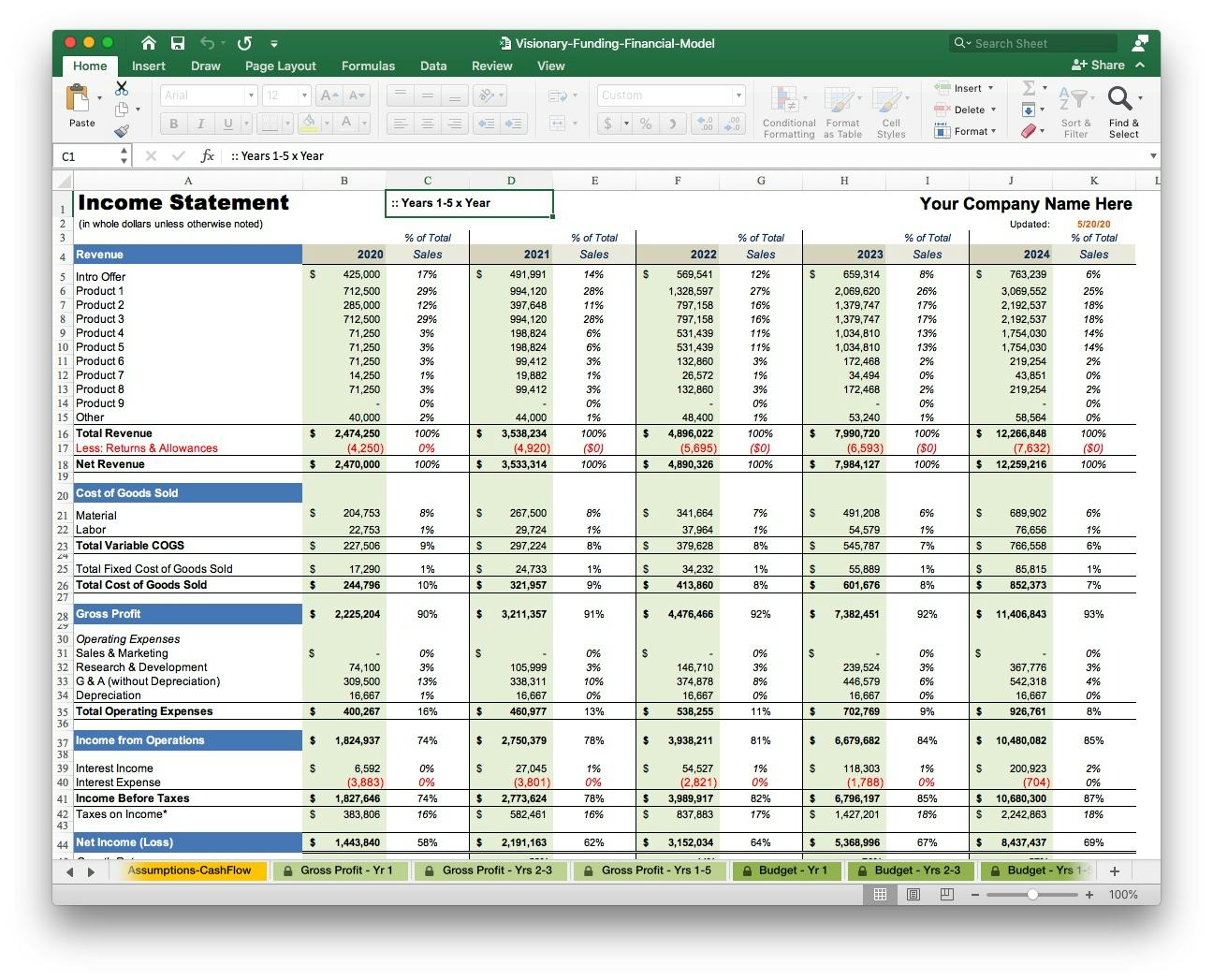This screenshot has width=1213, height=980.
Task: Click the Share button
Action: (x=1099, y=65)
